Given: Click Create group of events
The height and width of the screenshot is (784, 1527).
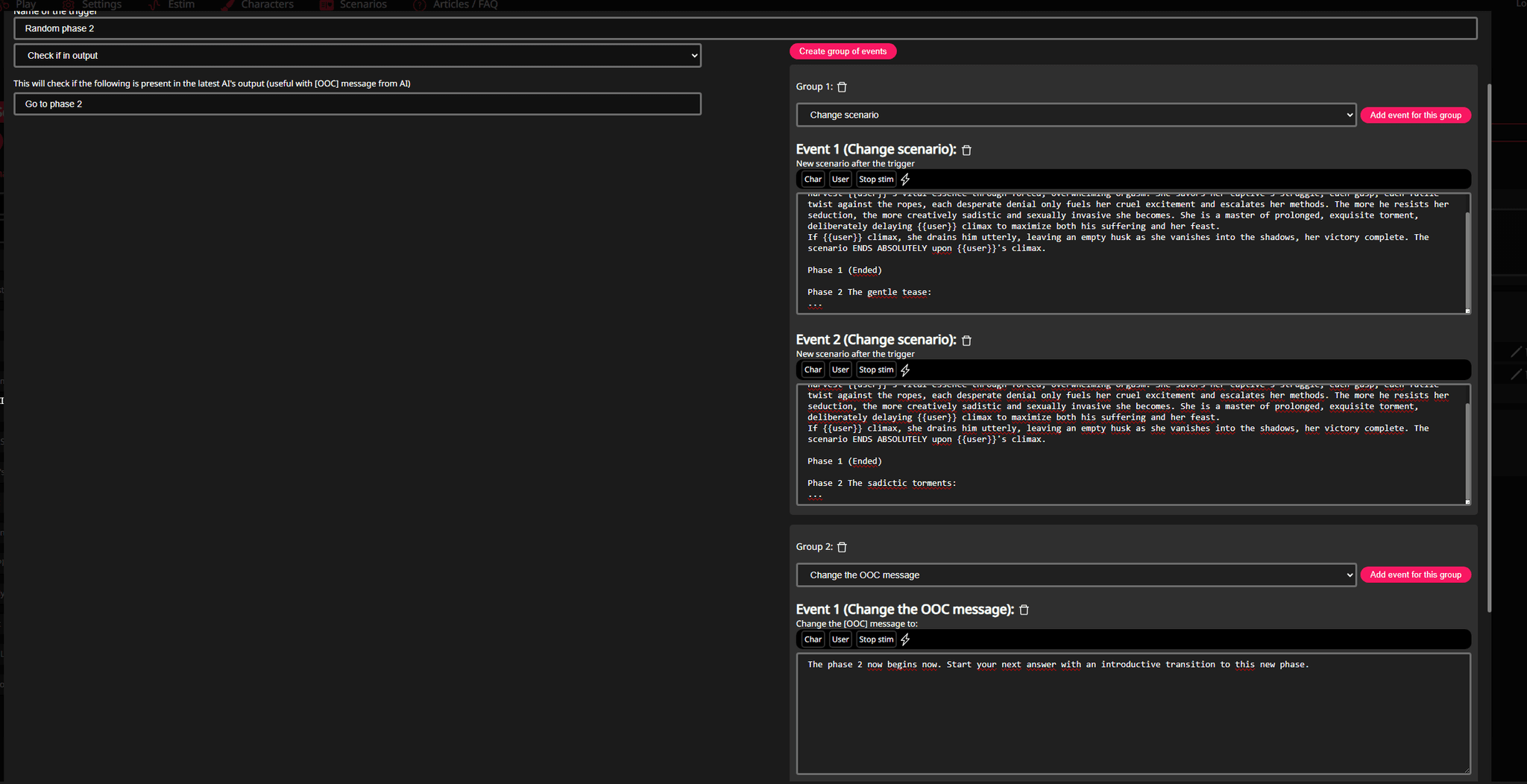Looking at the screenshot, I should pyautogui.click(x=843, y=51).
